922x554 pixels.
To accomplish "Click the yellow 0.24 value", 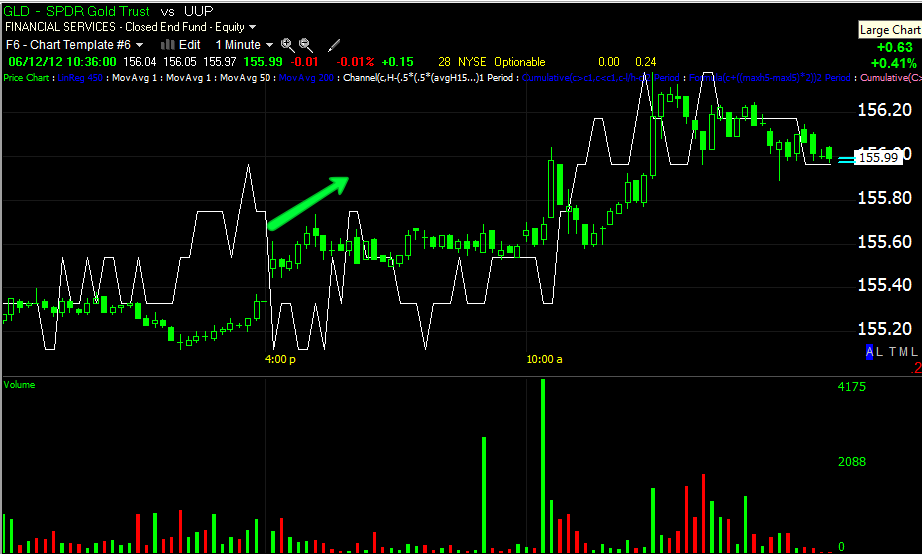I will tap(646, 62).
